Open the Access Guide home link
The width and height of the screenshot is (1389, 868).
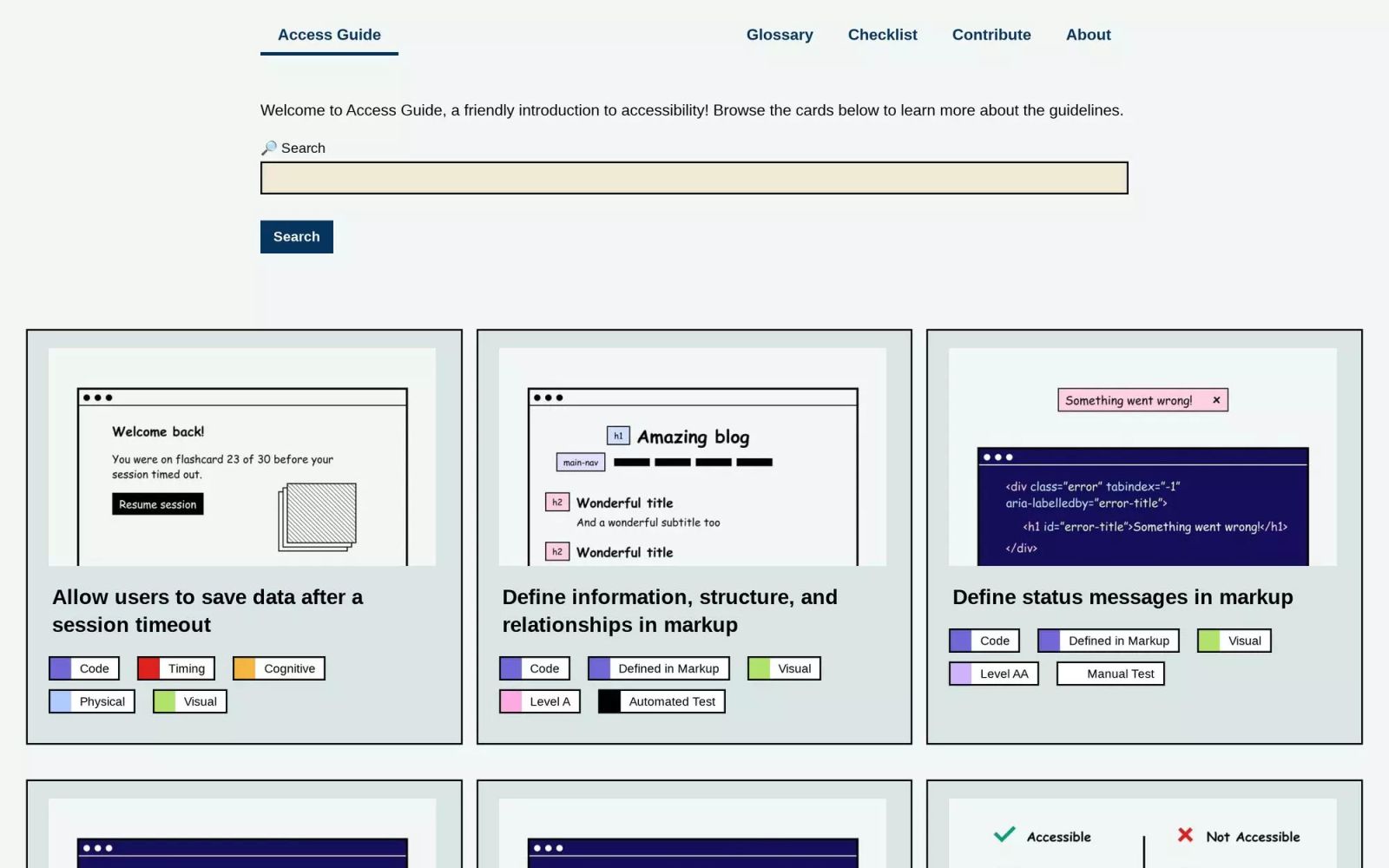click(x=329, y=35)
